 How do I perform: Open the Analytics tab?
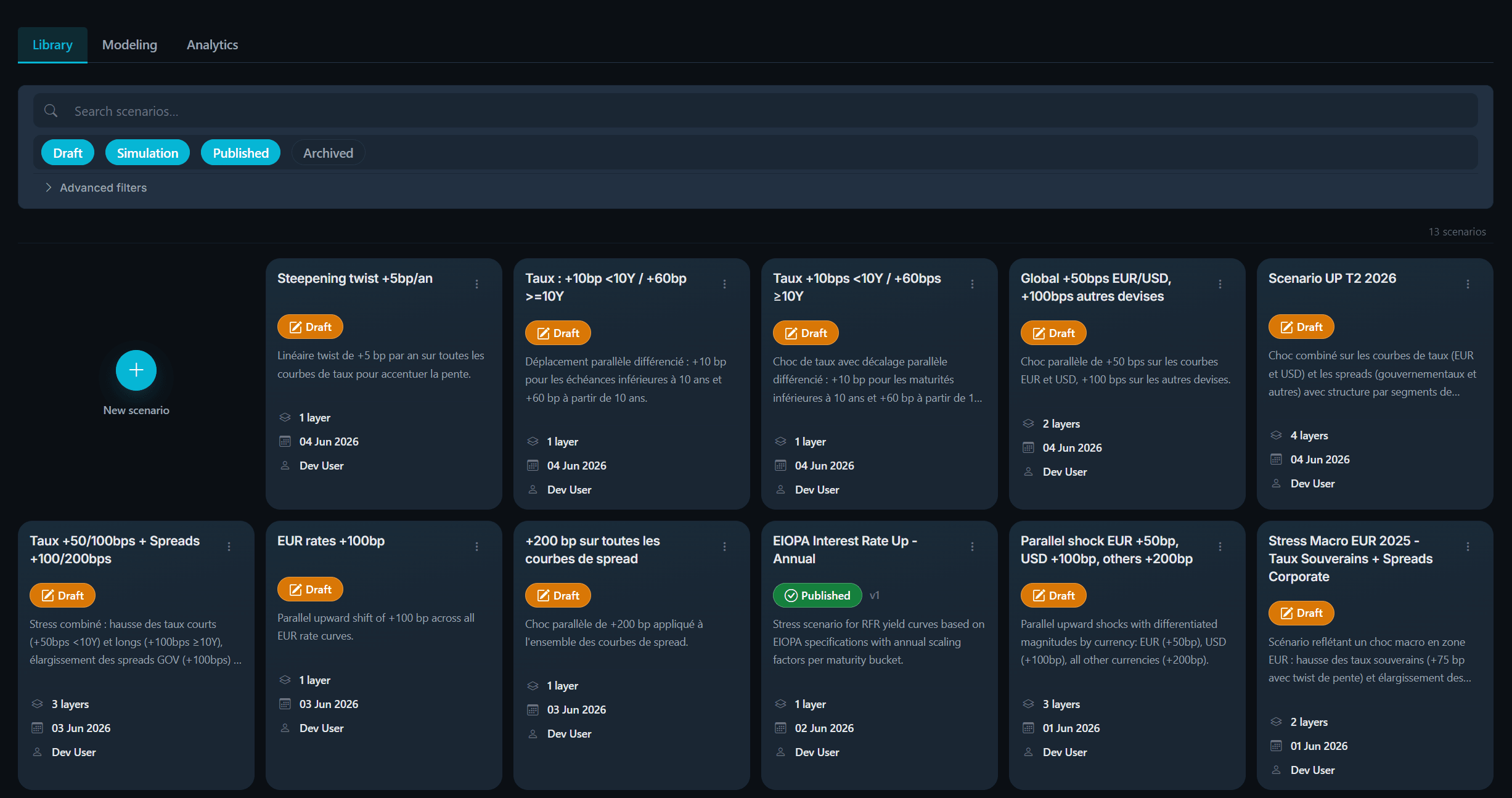(212, 45)
